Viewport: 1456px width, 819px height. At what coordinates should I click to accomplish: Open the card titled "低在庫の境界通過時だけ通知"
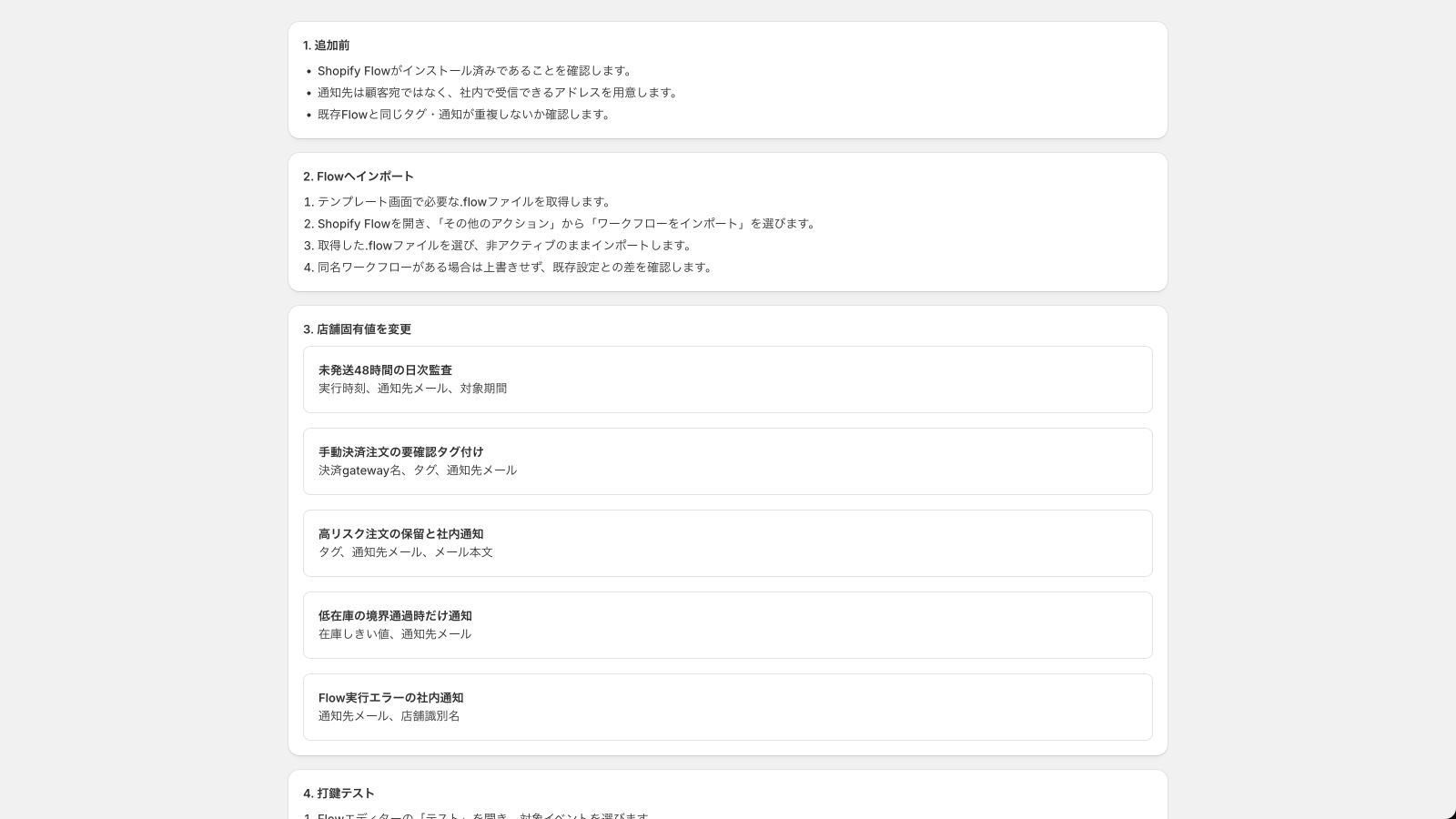pyautogui.click(x=728, y=625)
